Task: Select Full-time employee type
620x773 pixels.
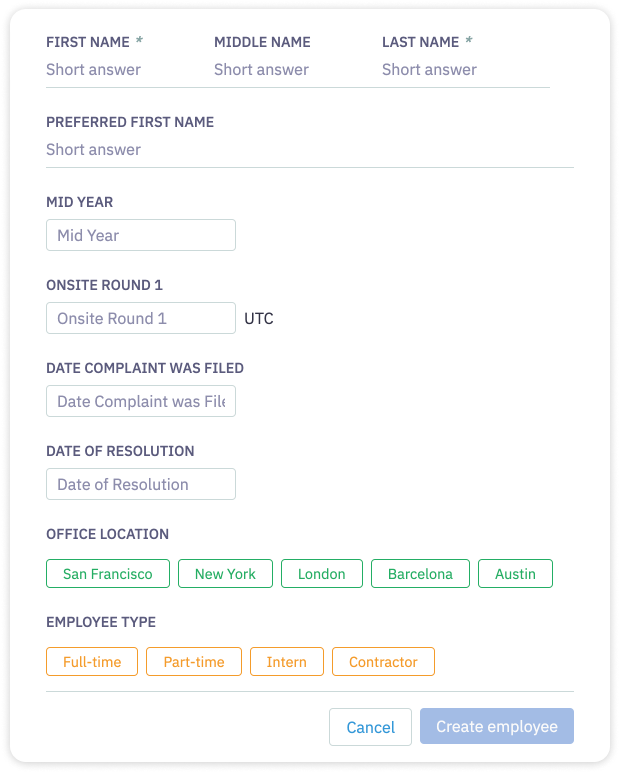Action: (x=92, y=662)
